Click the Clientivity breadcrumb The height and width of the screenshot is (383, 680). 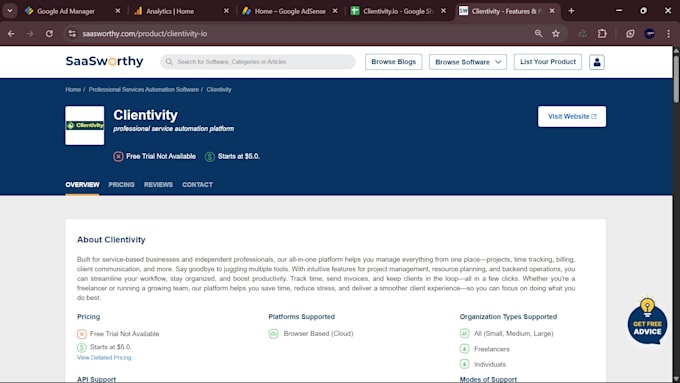click(x=219, y=89)
